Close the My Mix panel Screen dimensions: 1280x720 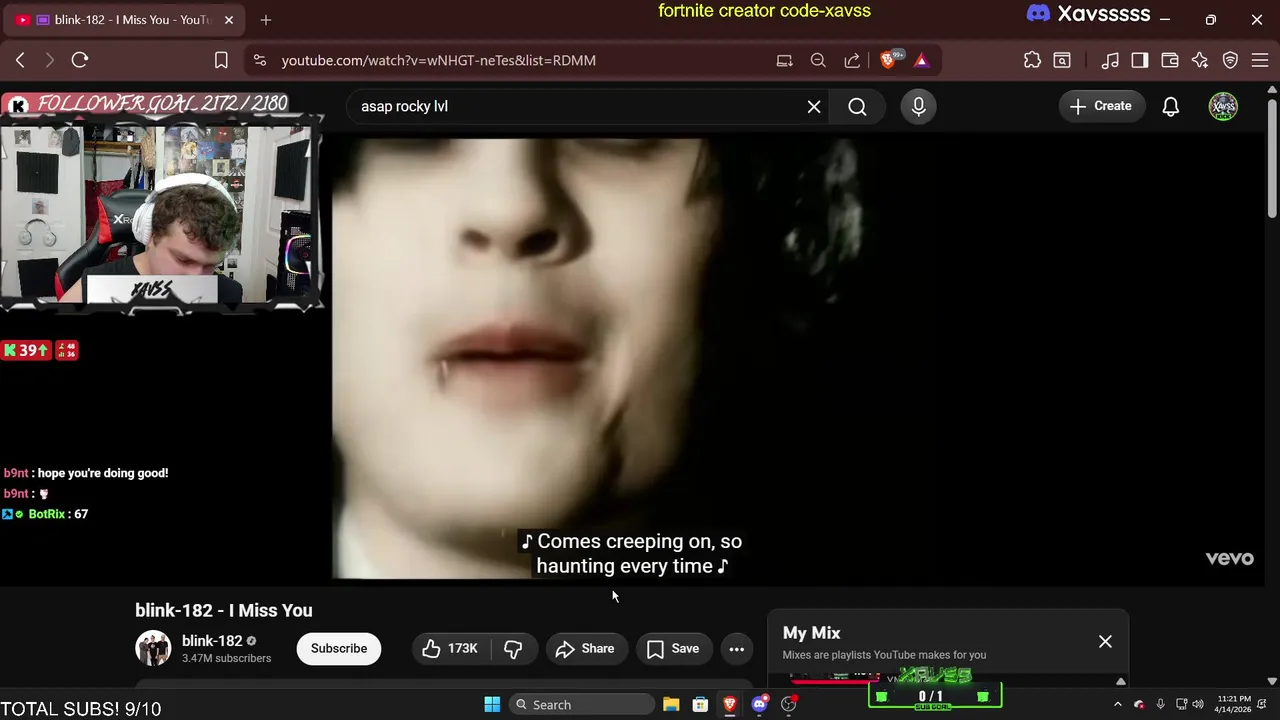[x=1105, y=641]
